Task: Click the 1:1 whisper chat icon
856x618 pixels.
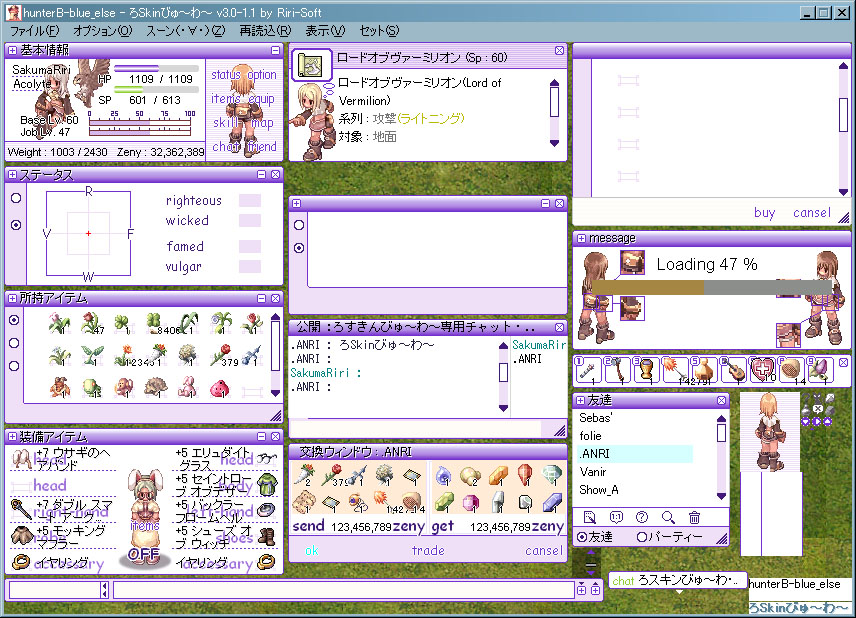Action: coord(616,516)
